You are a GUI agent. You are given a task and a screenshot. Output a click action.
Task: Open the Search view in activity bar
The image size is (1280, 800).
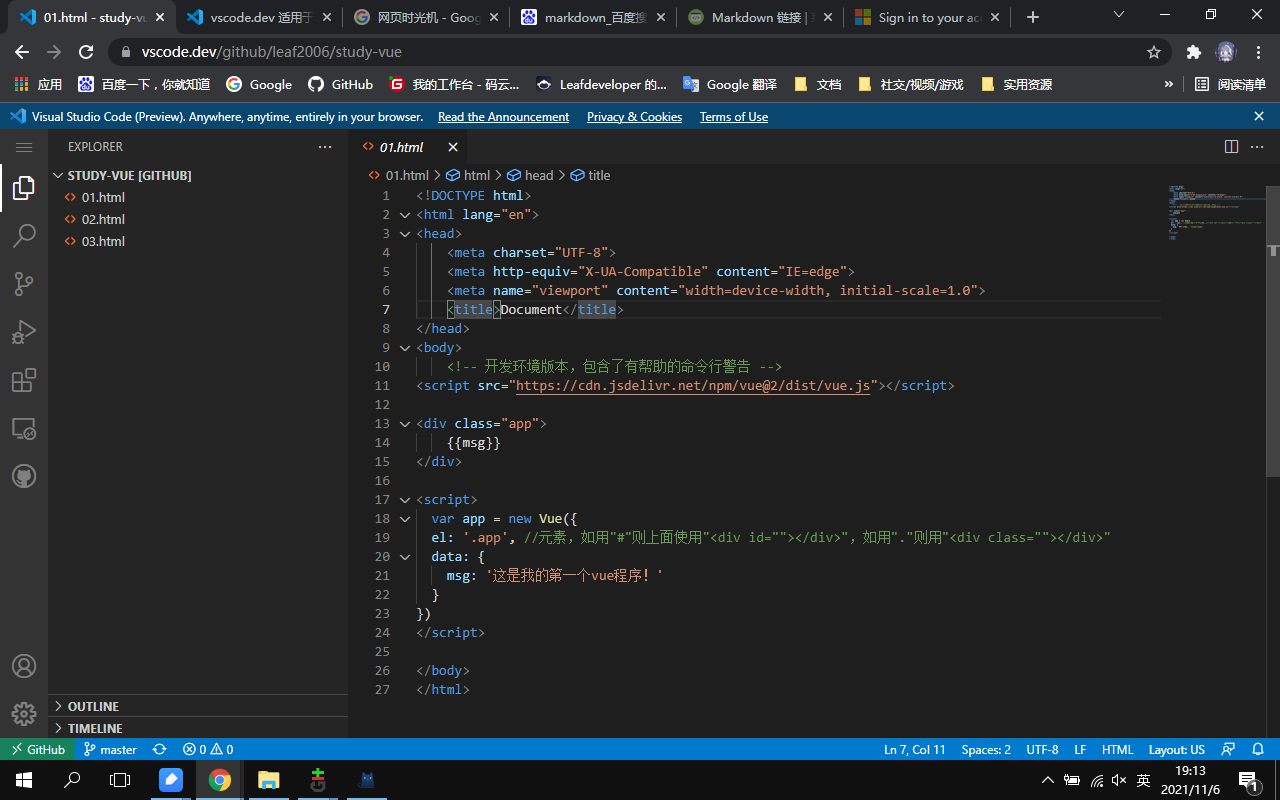click(x=24, y=236)
